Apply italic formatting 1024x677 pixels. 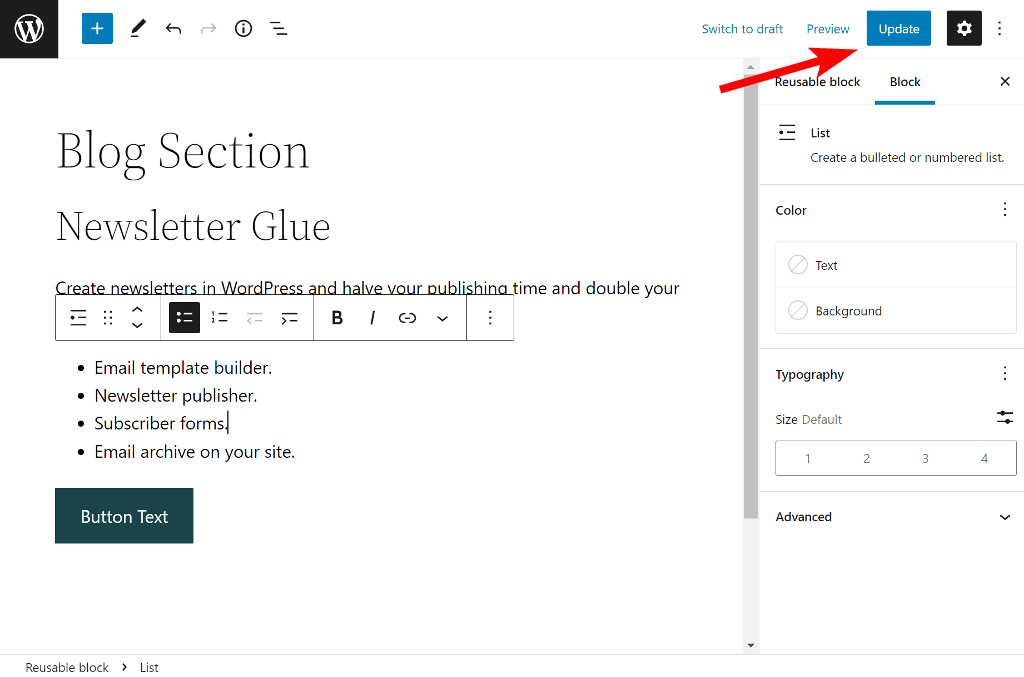tap(371, 317)
